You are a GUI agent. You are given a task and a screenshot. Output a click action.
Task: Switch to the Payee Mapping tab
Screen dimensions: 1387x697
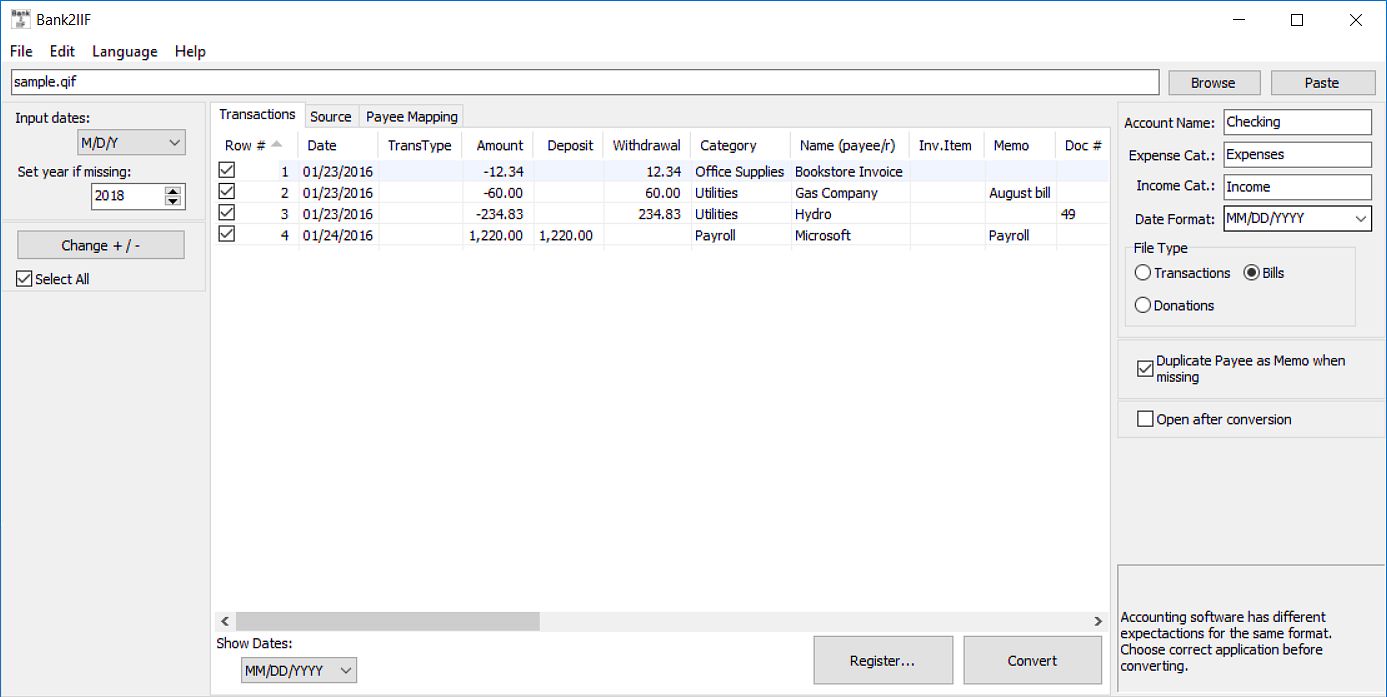(x=411, y=117)
